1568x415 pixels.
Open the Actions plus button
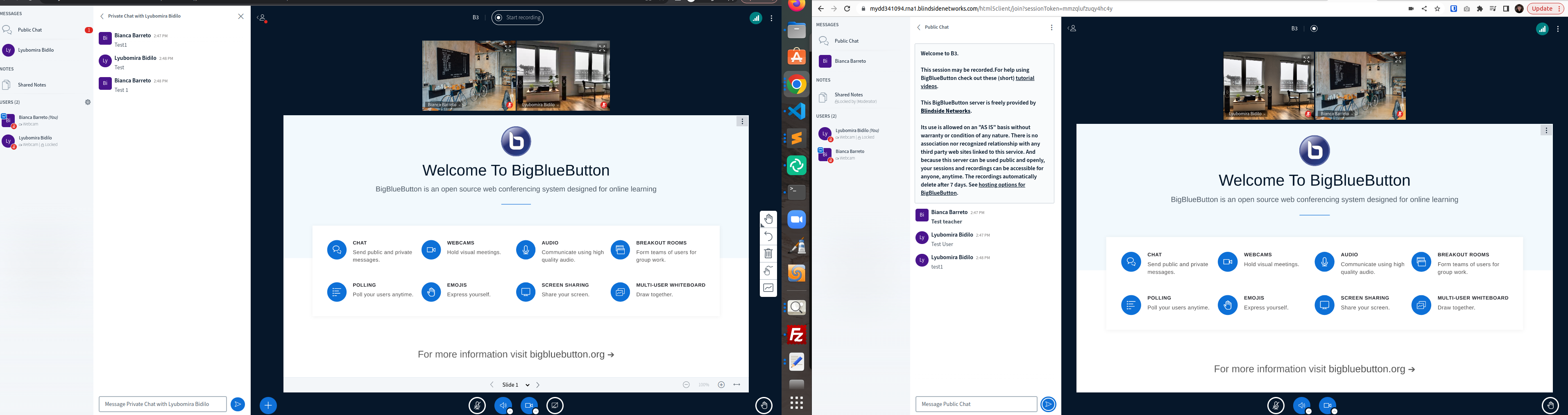click(268, 405)
